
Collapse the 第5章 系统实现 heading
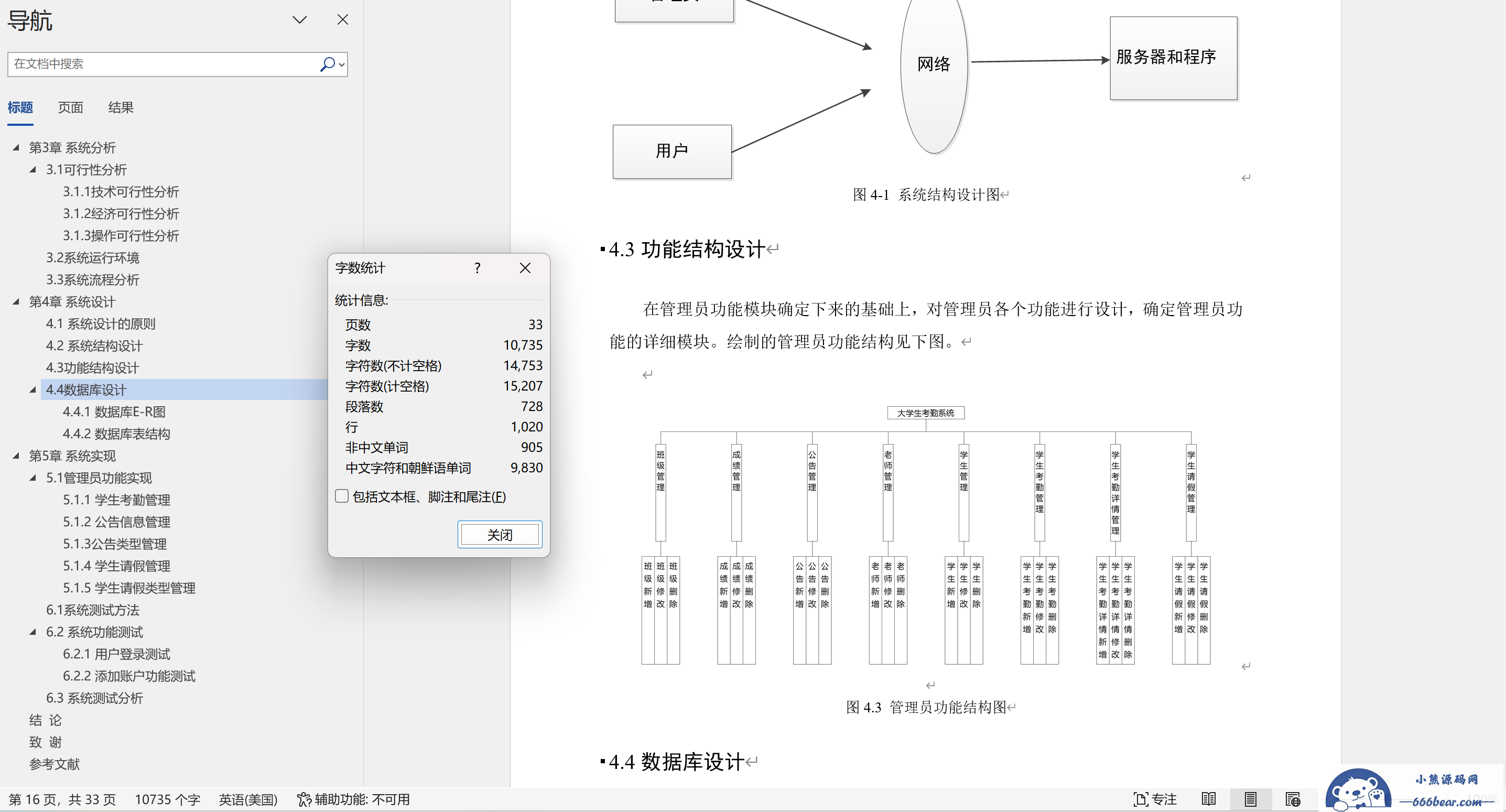[x=16, y=456]
